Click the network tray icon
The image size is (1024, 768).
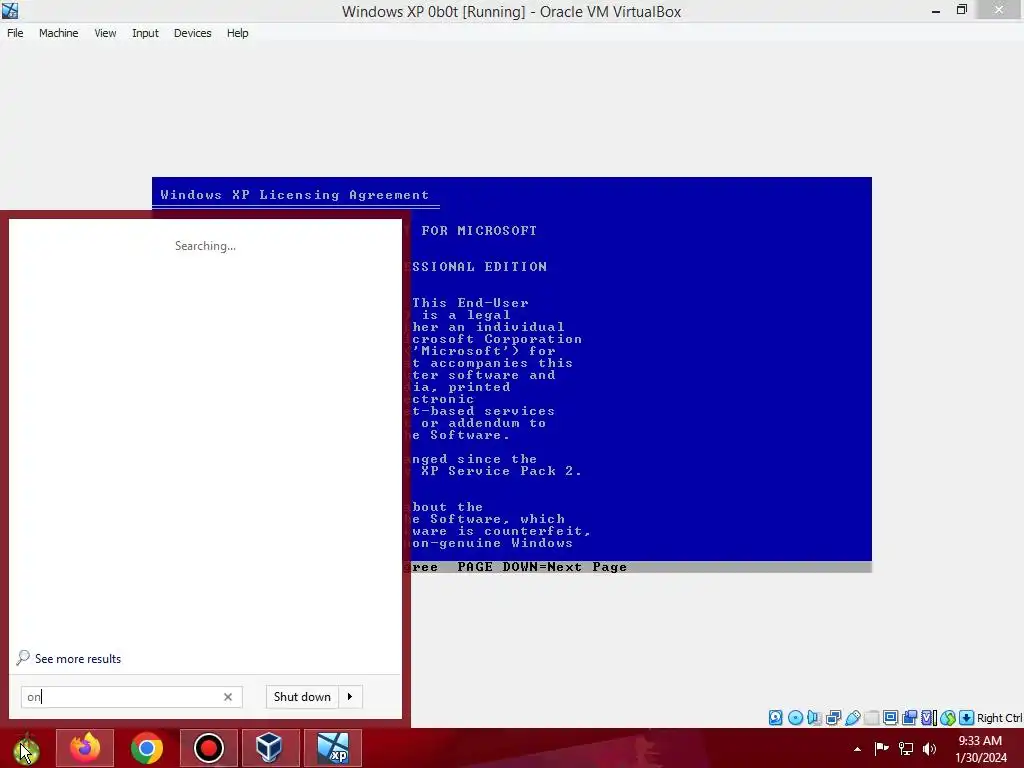pyautogui.click(x=906, y=748)
